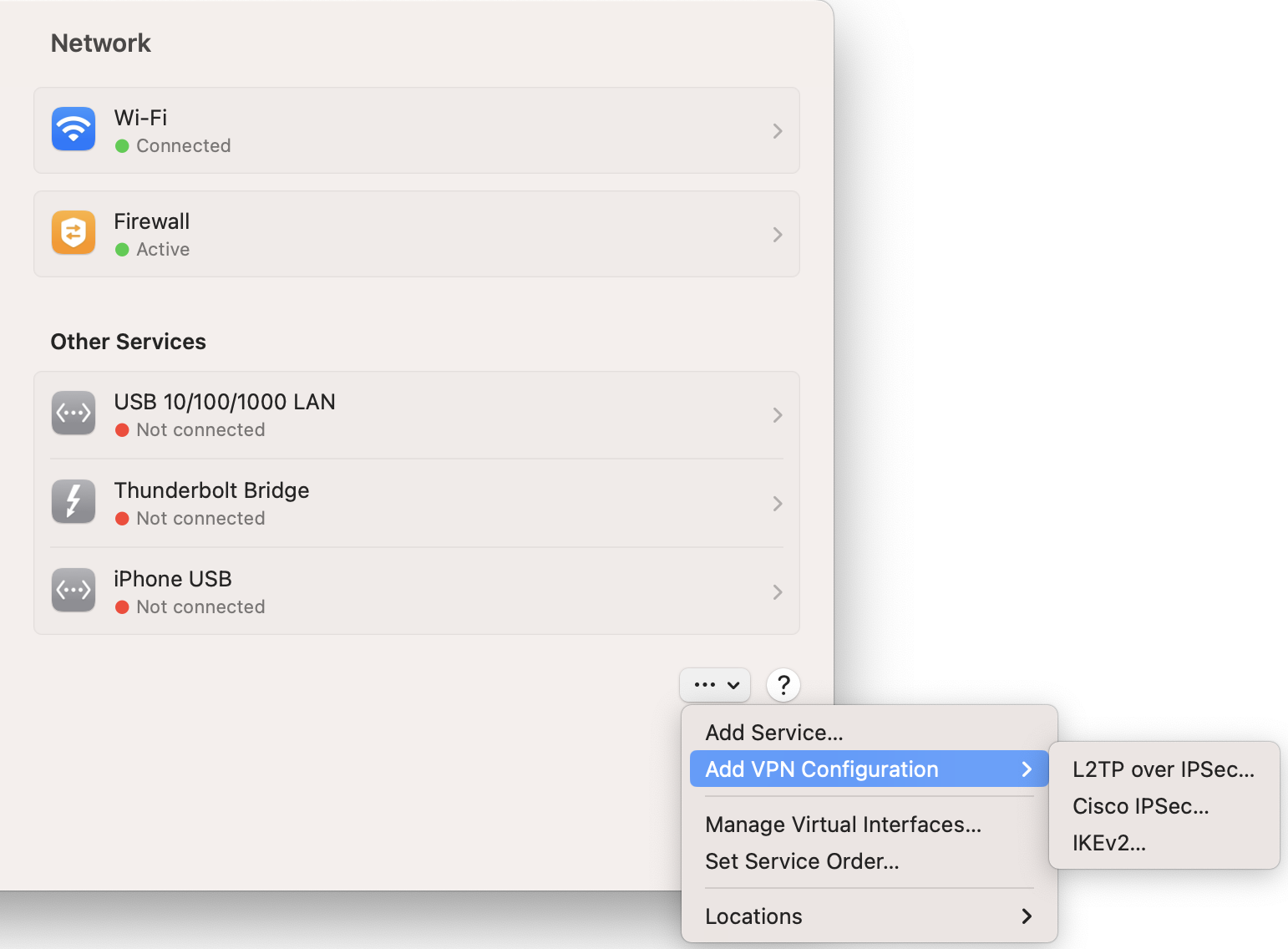Click the Wi-Fi row label
Image resolution: width=1288 pixels, height=949 pixels.
click(x=140, y=118)
